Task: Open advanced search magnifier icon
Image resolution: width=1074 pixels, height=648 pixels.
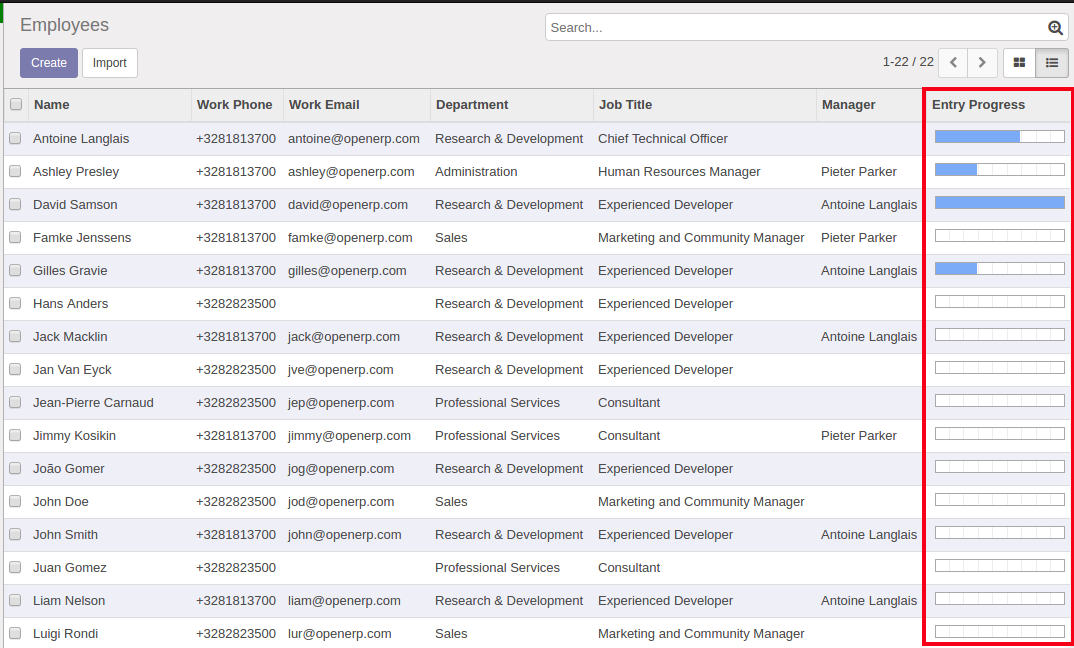Action: click(x=1055, y=28)
